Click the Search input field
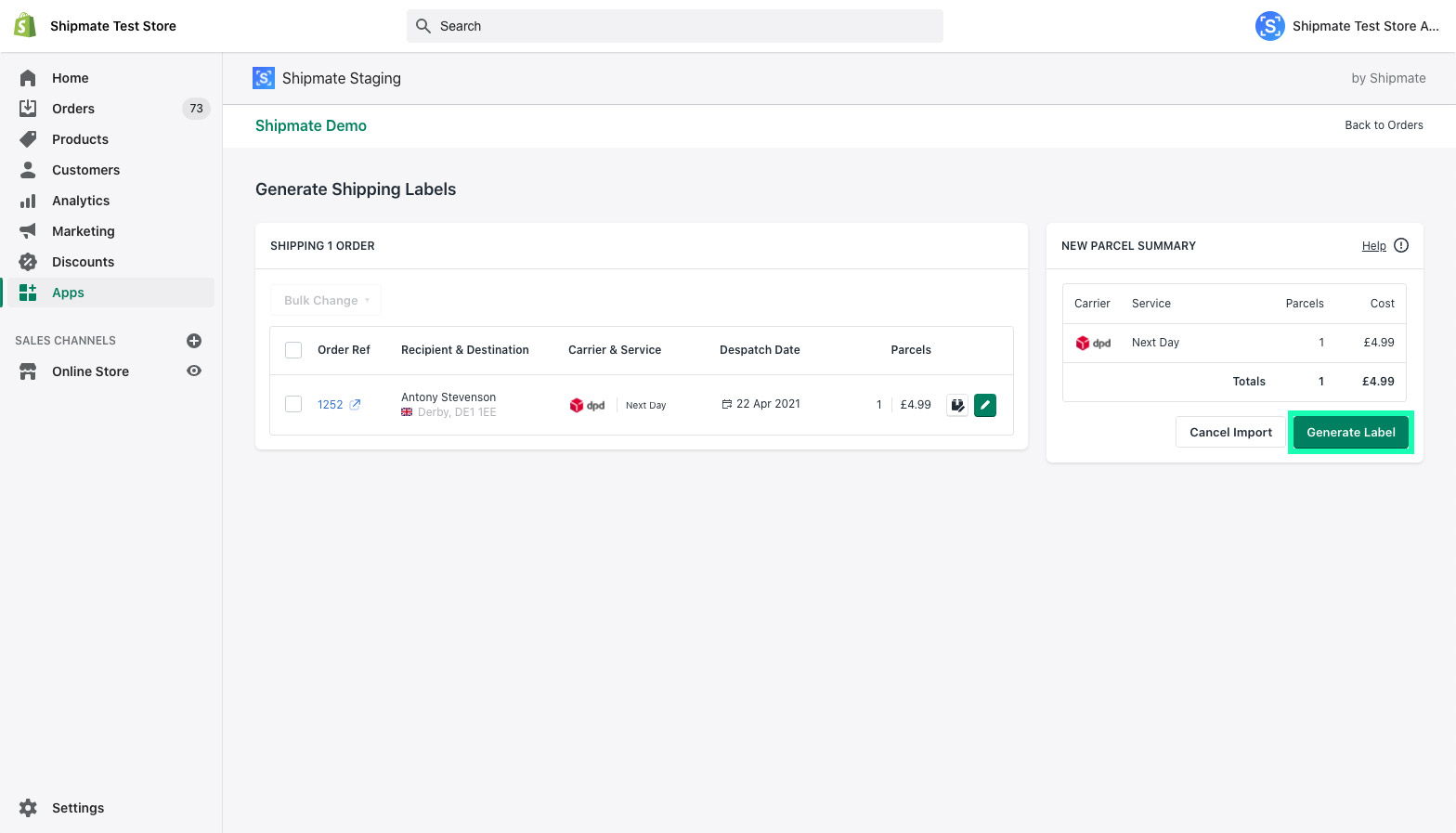Screen dimensions: 1456x833 [x=675, y=26]
